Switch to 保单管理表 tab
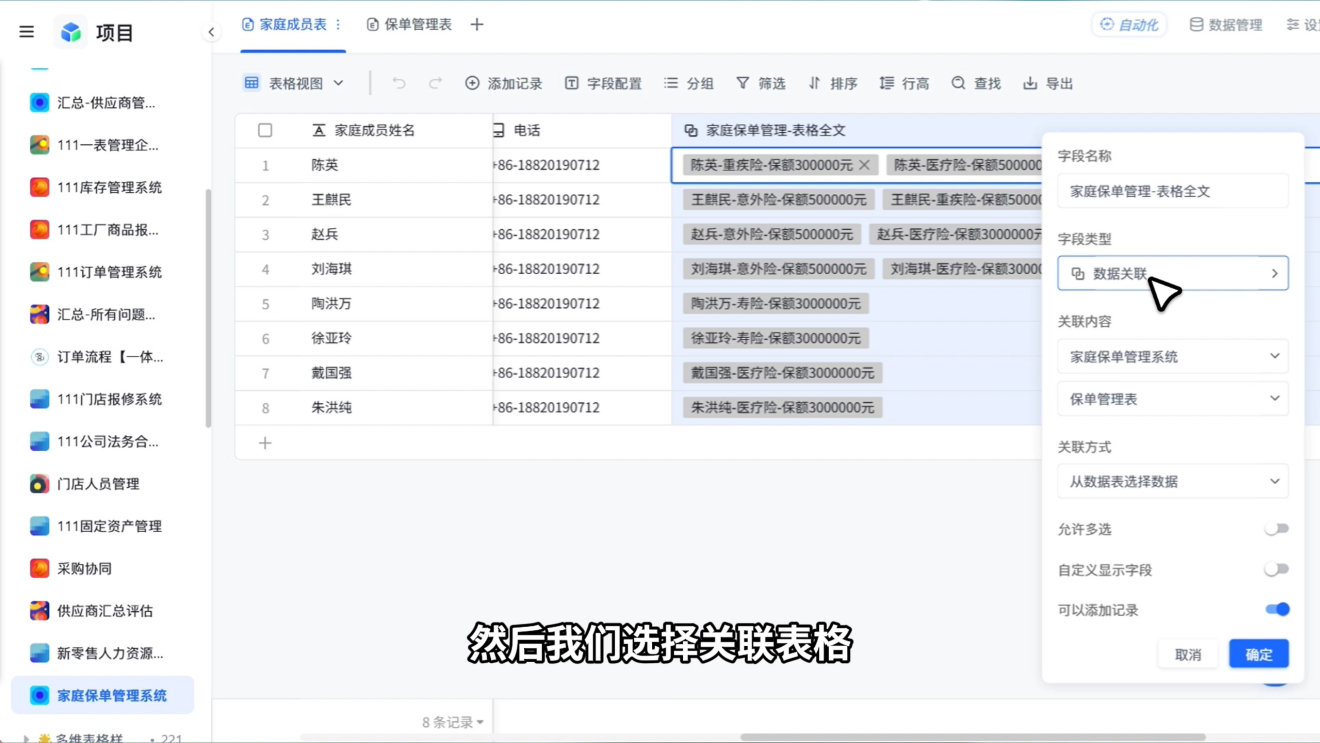 coord(409,24)
